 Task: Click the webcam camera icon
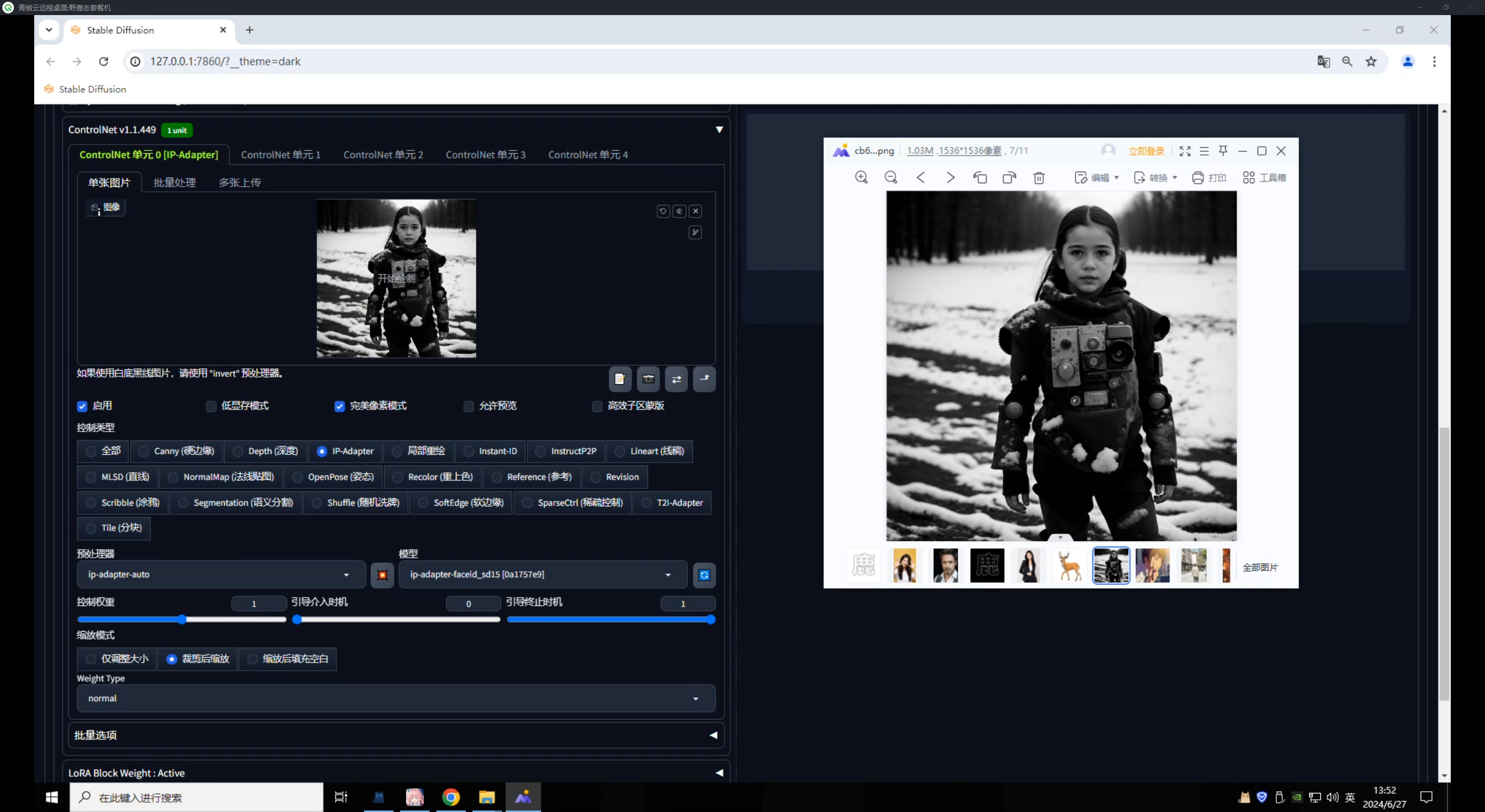pos(649,379)
